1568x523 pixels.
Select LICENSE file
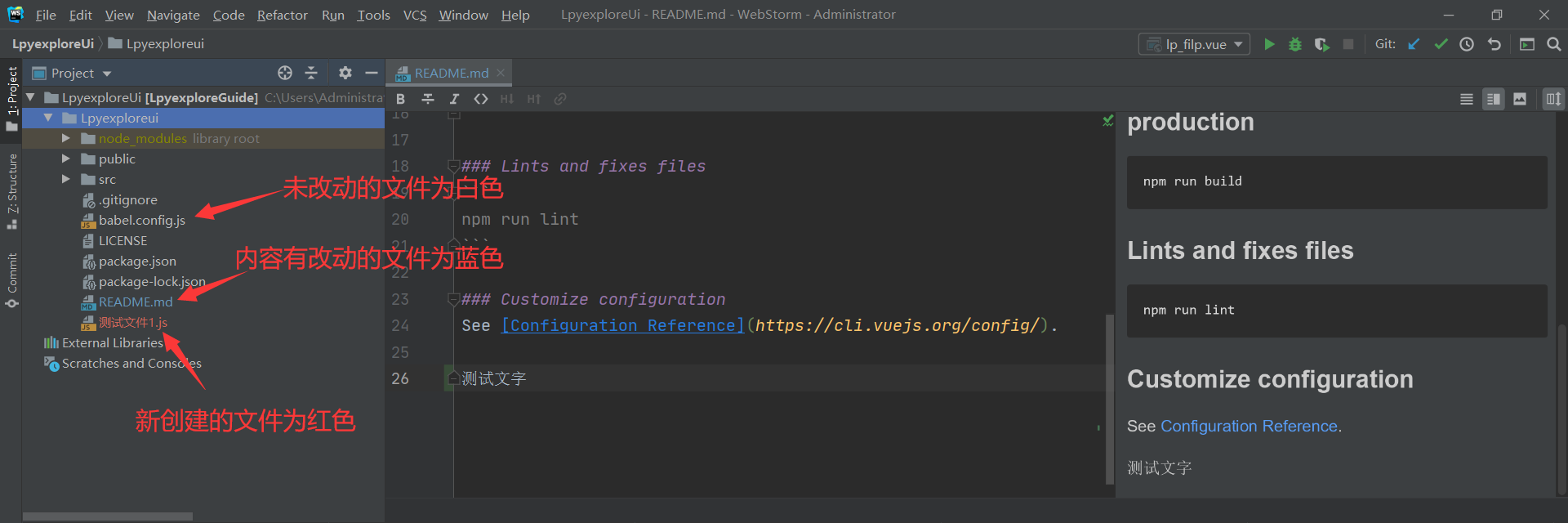tap(114, 240)
